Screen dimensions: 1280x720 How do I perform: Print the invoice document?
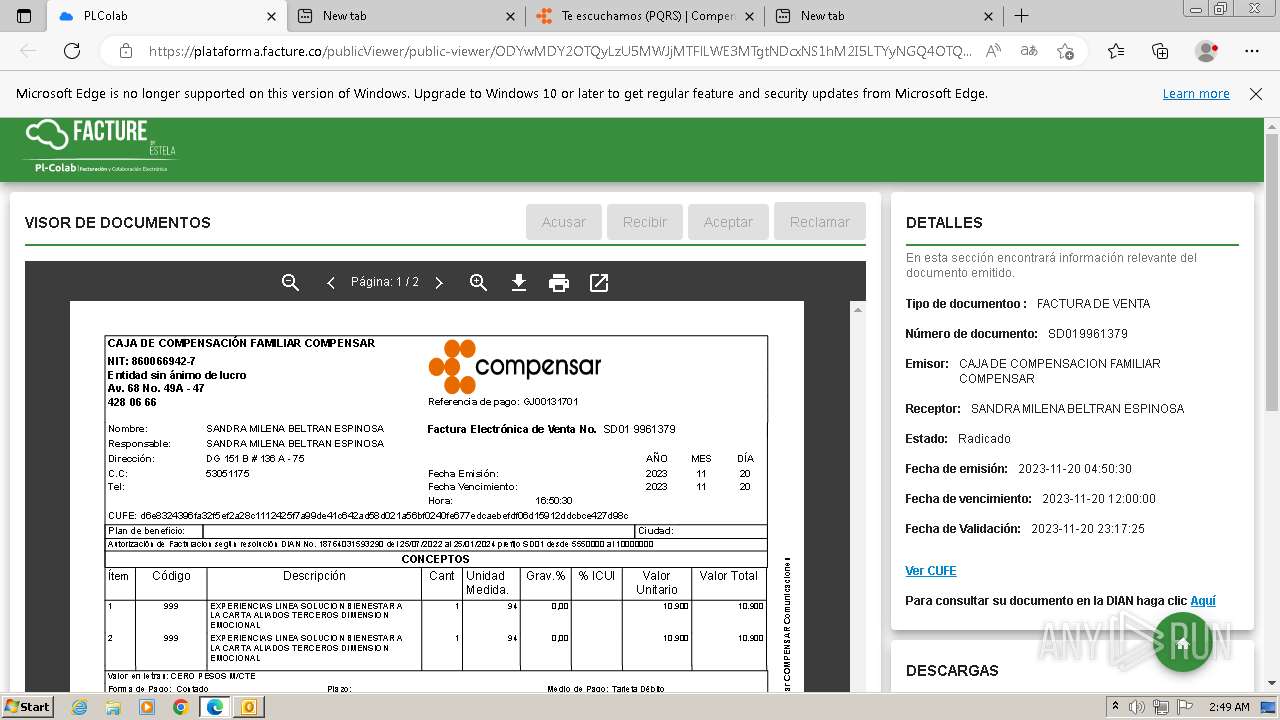click(559, 283)
